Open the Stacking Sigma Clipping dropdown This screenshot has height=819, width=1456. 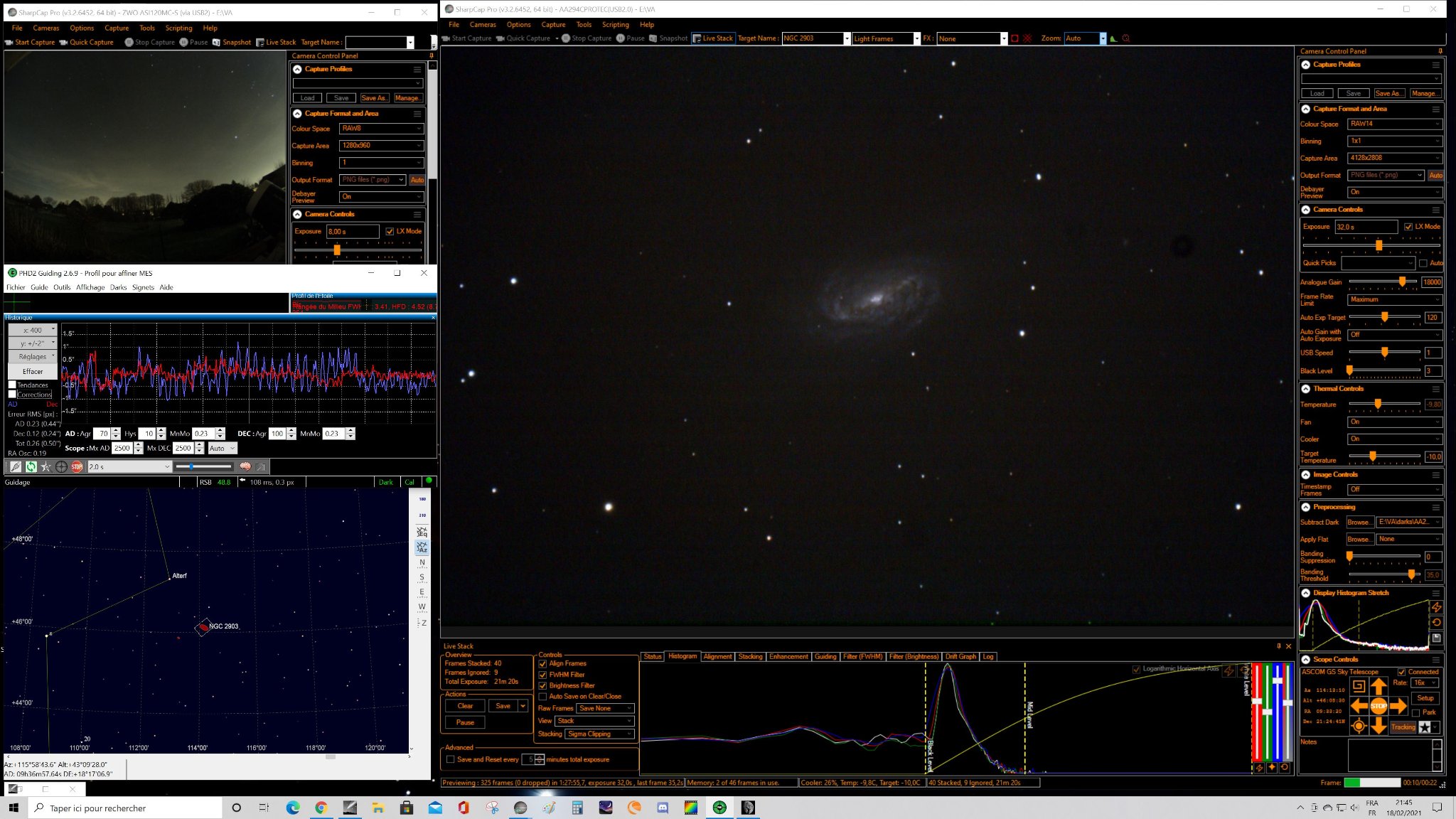pos(599,734)
